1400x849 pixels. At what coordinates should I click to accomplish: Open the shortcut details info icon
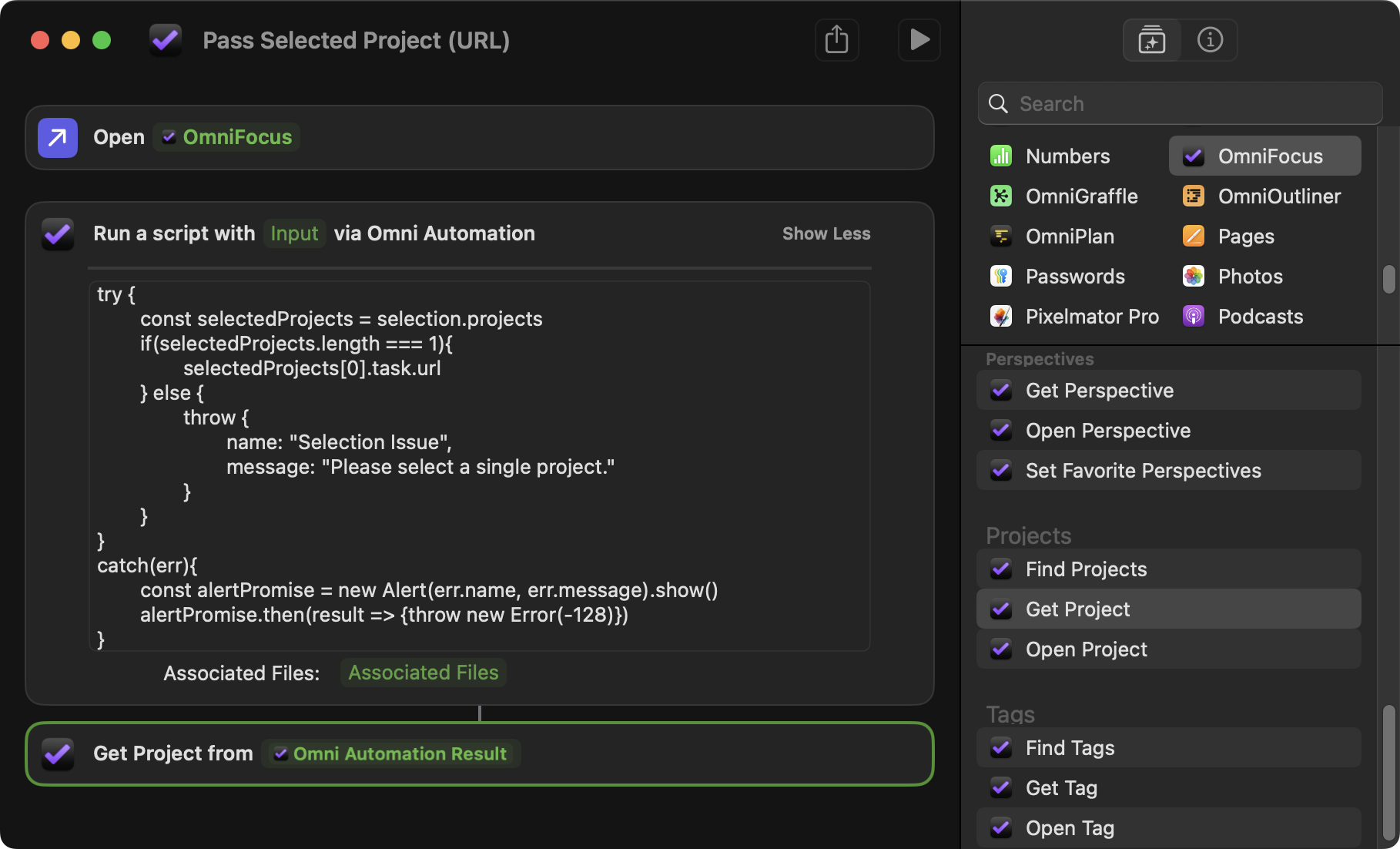pos(1210,40)
